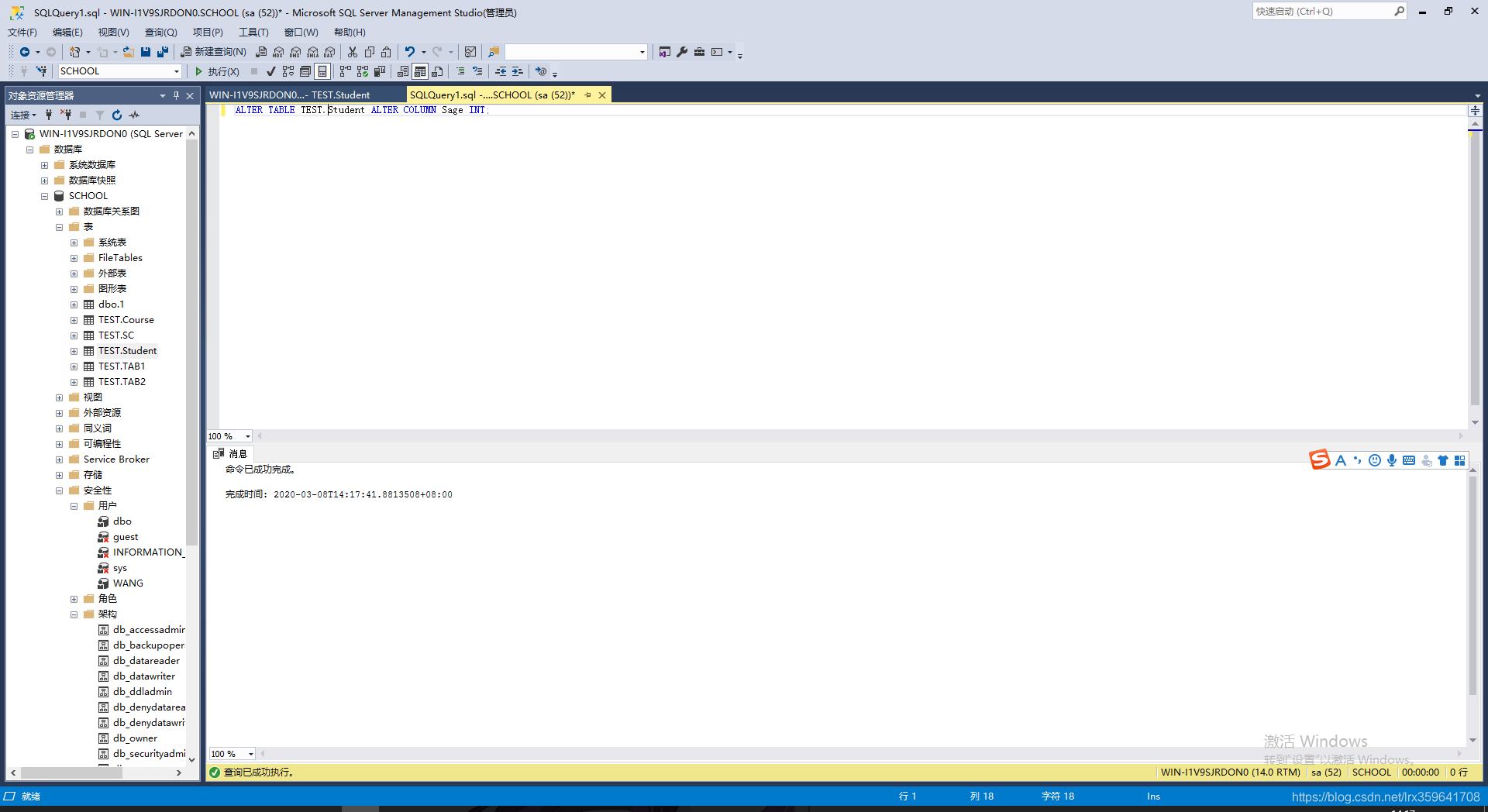Click the Save All icon

(163, 52)
